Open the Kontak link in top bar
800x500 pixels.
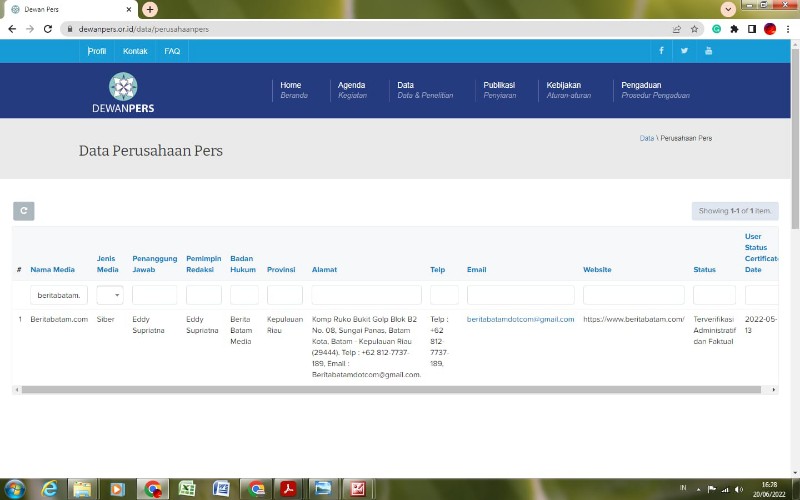pos(135,51)
